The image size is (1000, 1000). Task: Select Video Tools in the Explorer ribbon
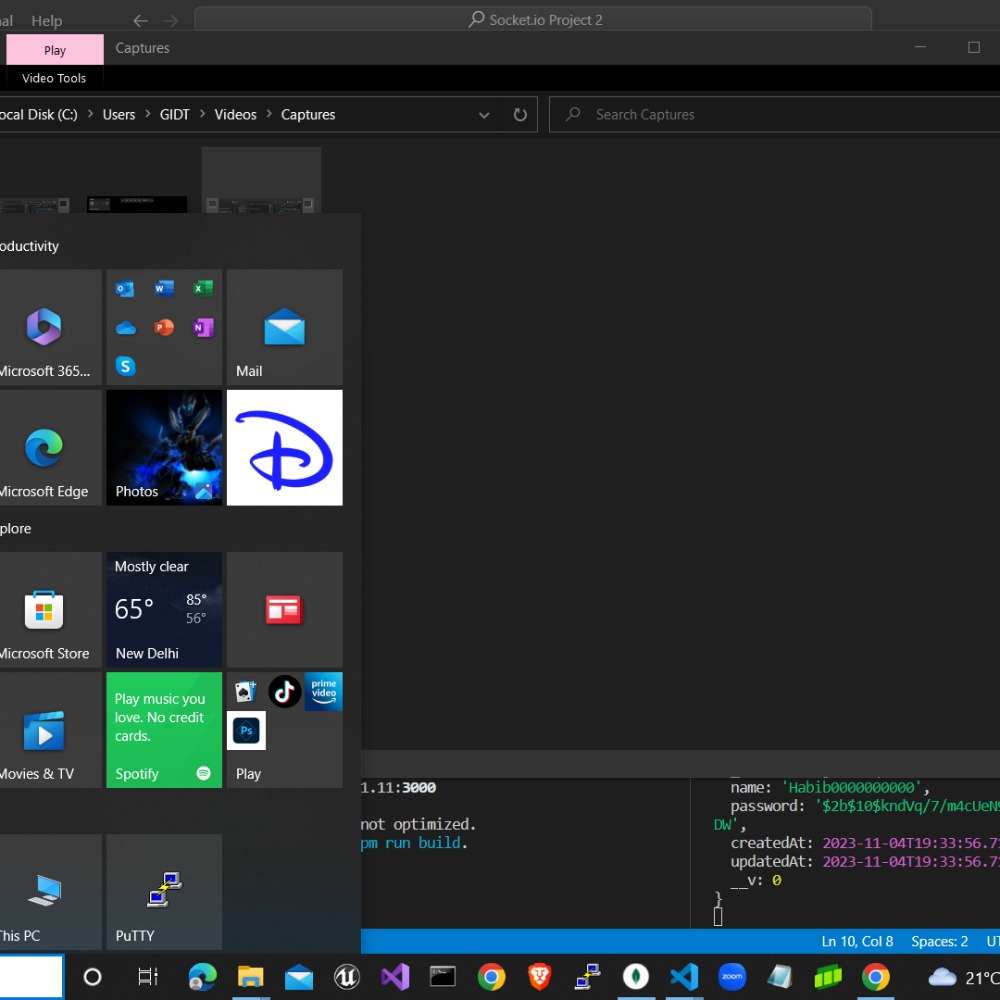(x=54, y=78)
